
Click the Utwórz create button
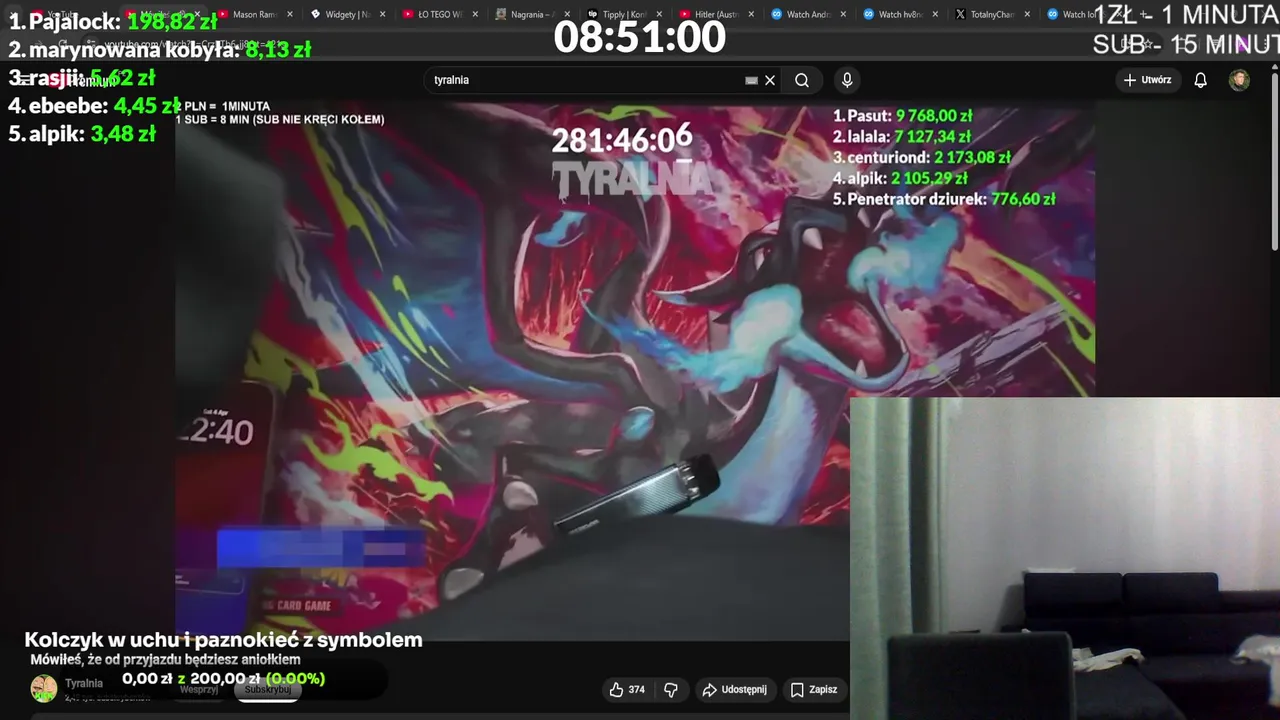1147,80
